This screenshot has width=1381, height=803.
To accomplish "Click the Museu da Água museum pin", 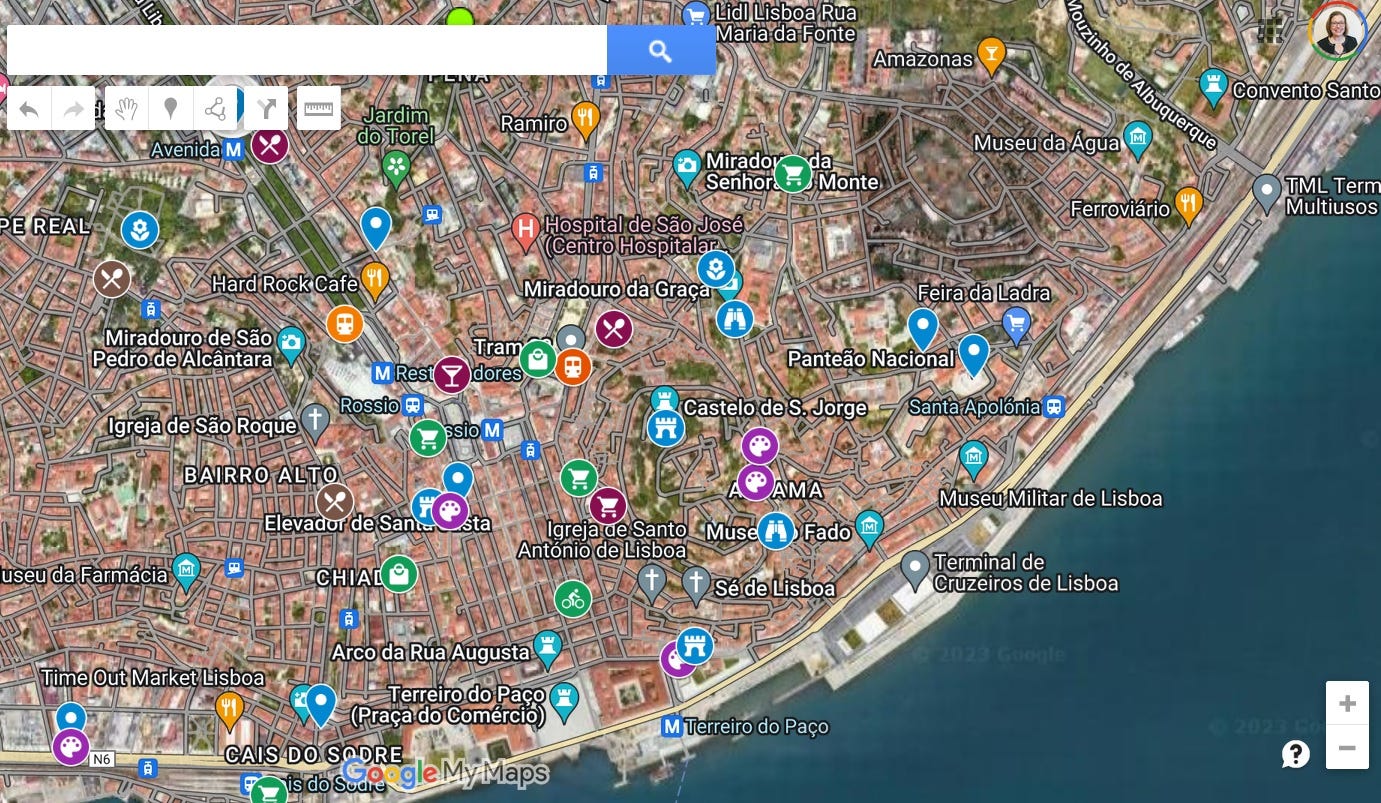I will click(x=1138, y=140).
